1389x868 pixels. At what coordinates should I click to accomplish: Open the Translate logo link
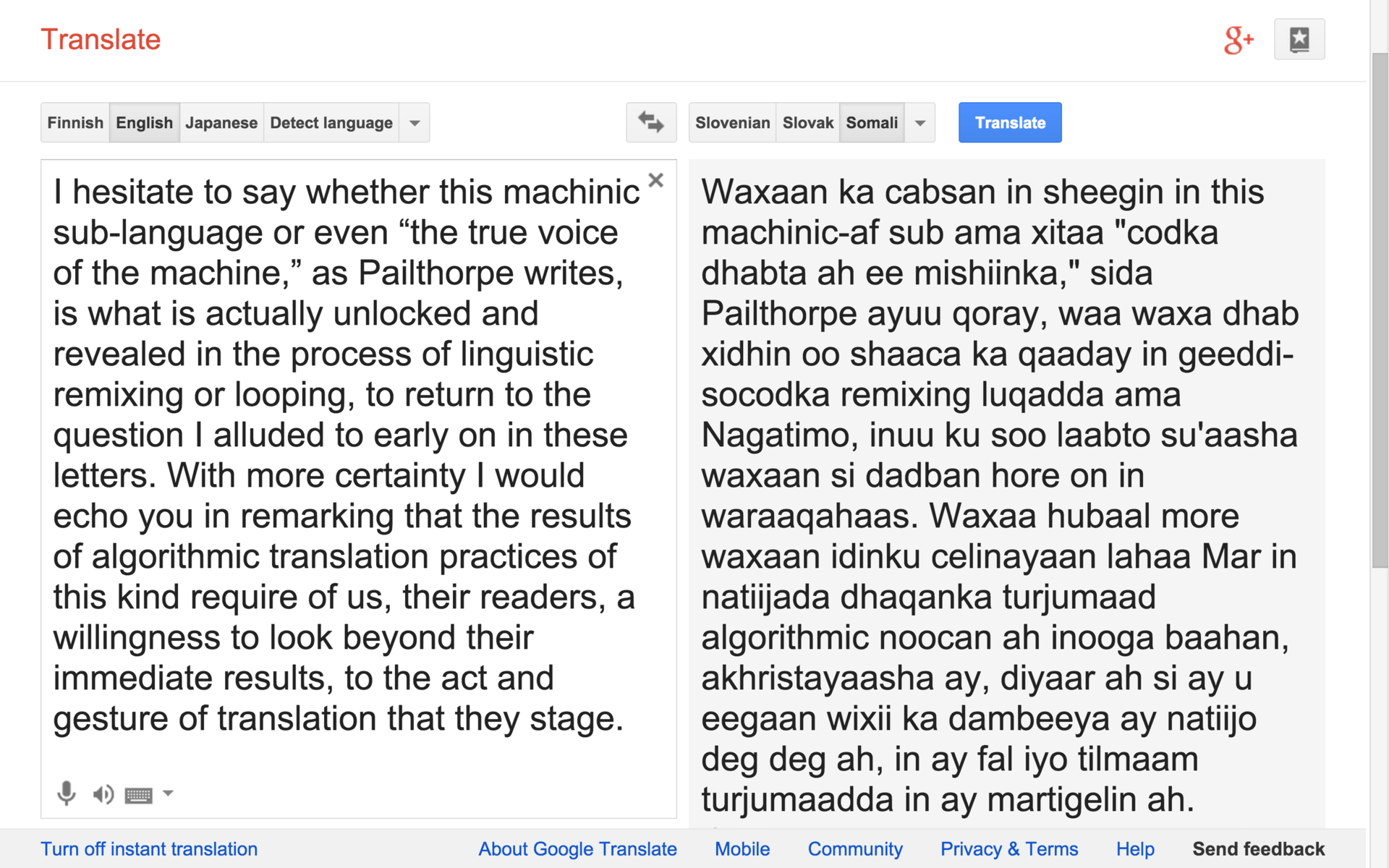pyautogui.click(x=101, y=40)
